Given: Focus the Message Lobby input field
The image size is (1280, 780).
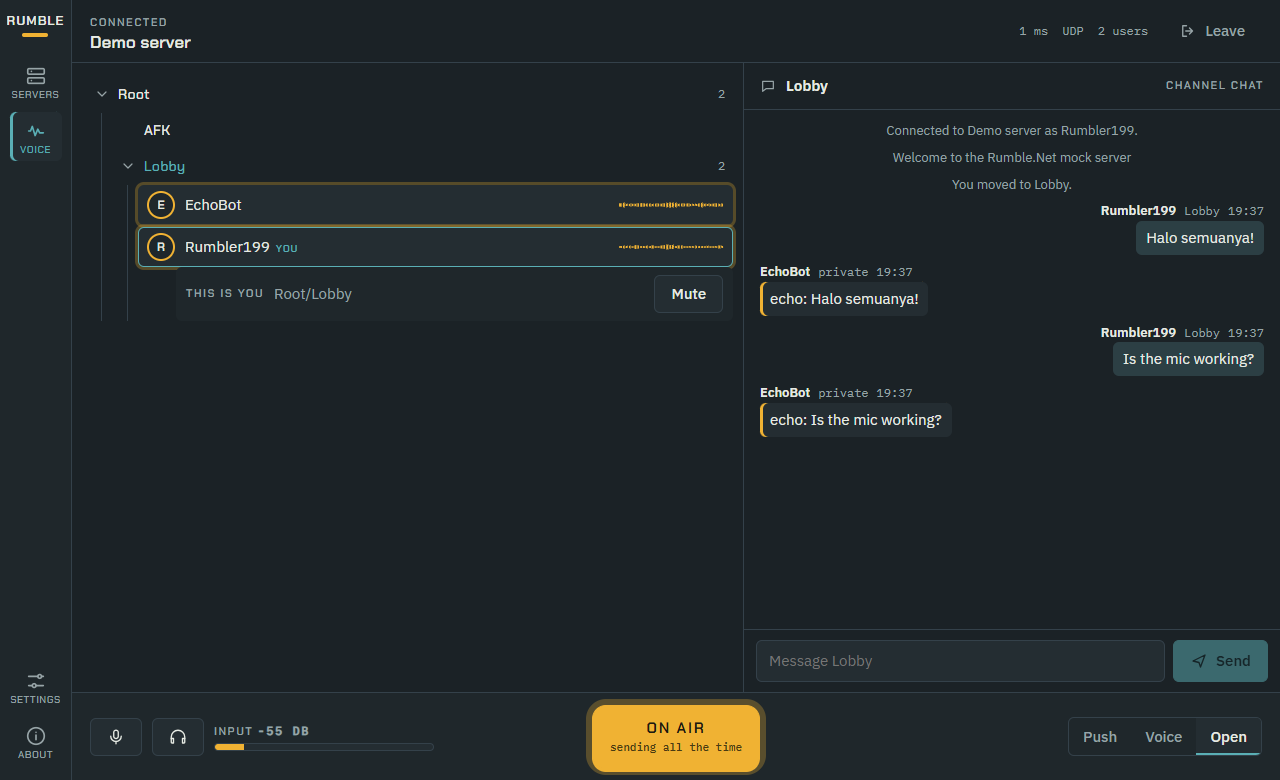Looking at the screenshot, I should (960, 661).
